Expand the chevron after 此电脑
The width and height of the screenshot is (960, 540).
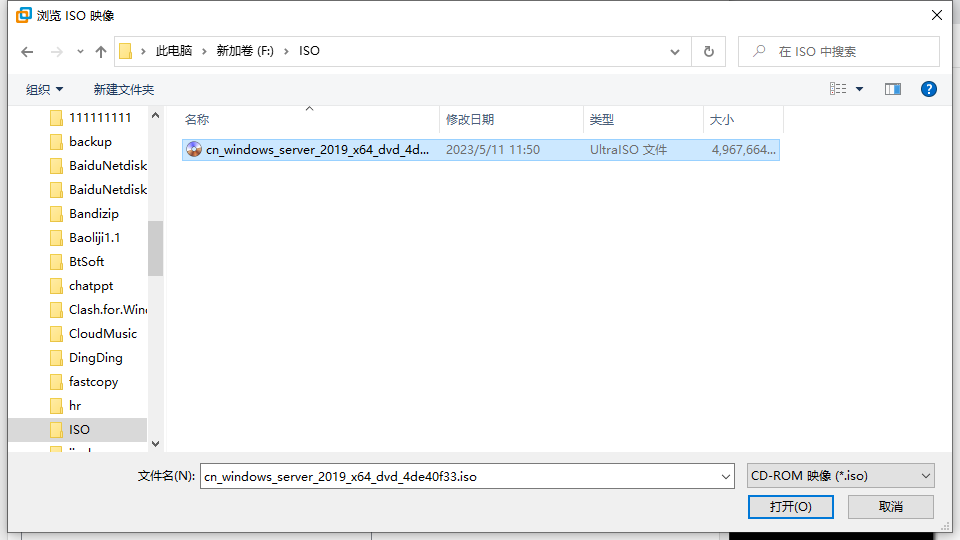204,51
